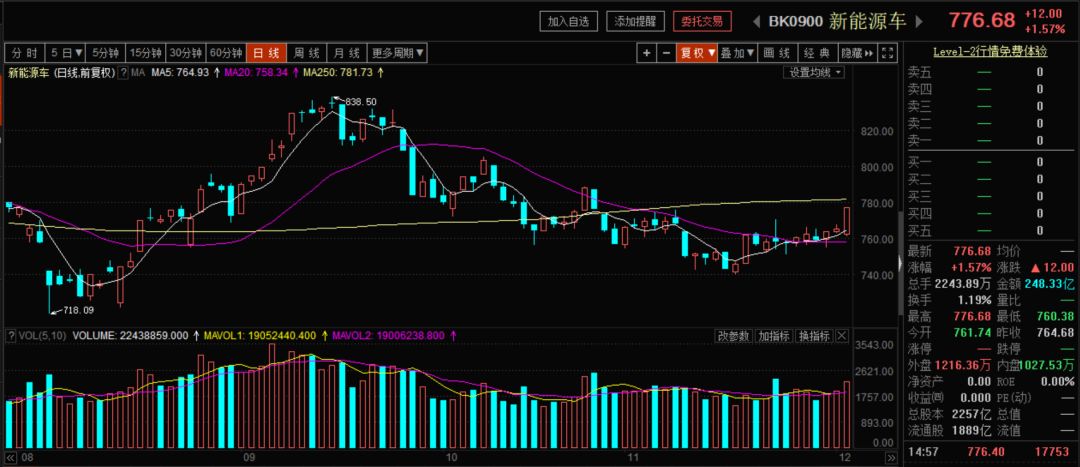Click 添加提醒 to add alert
This screenshot has height=467, width=1080.
pos(635,21)
